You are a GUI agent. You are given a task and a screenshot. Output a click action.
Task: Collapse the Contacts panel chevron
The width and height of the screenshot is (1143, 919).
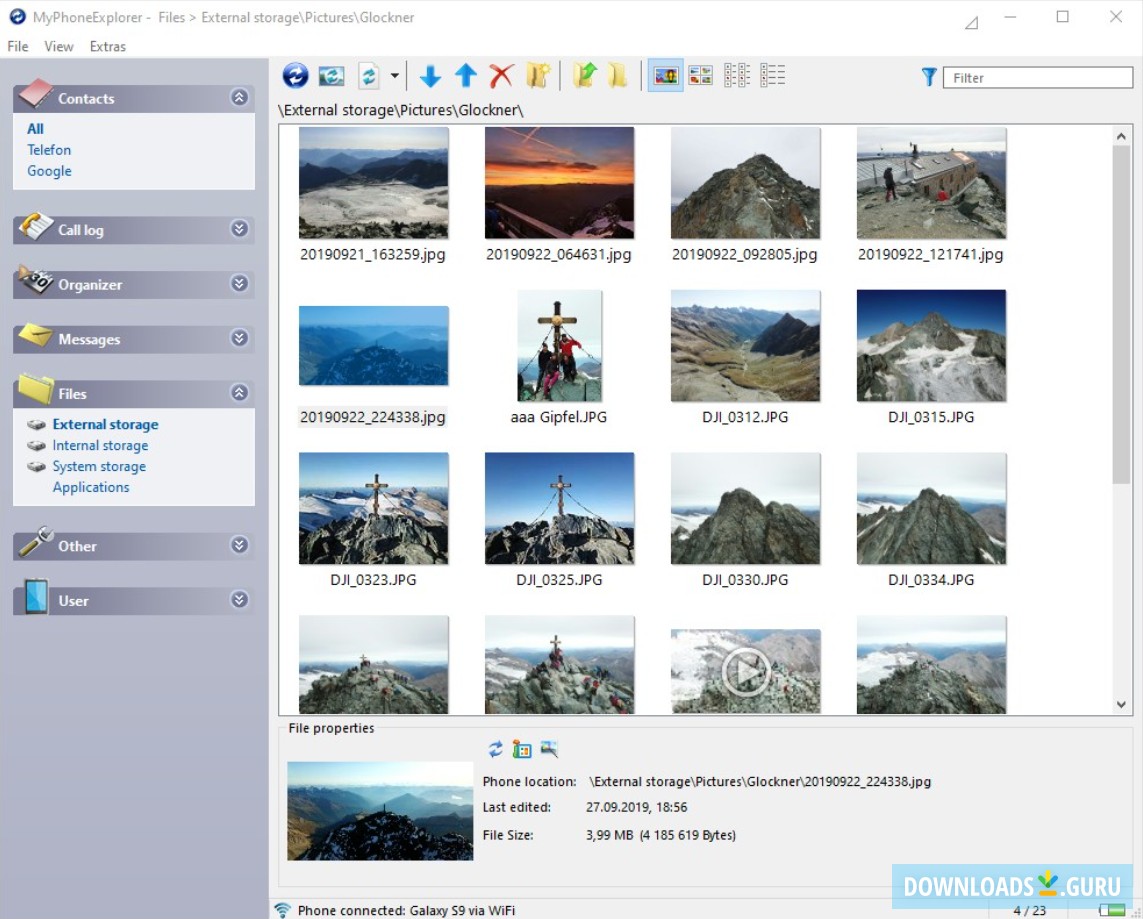[x=239, y=97]
